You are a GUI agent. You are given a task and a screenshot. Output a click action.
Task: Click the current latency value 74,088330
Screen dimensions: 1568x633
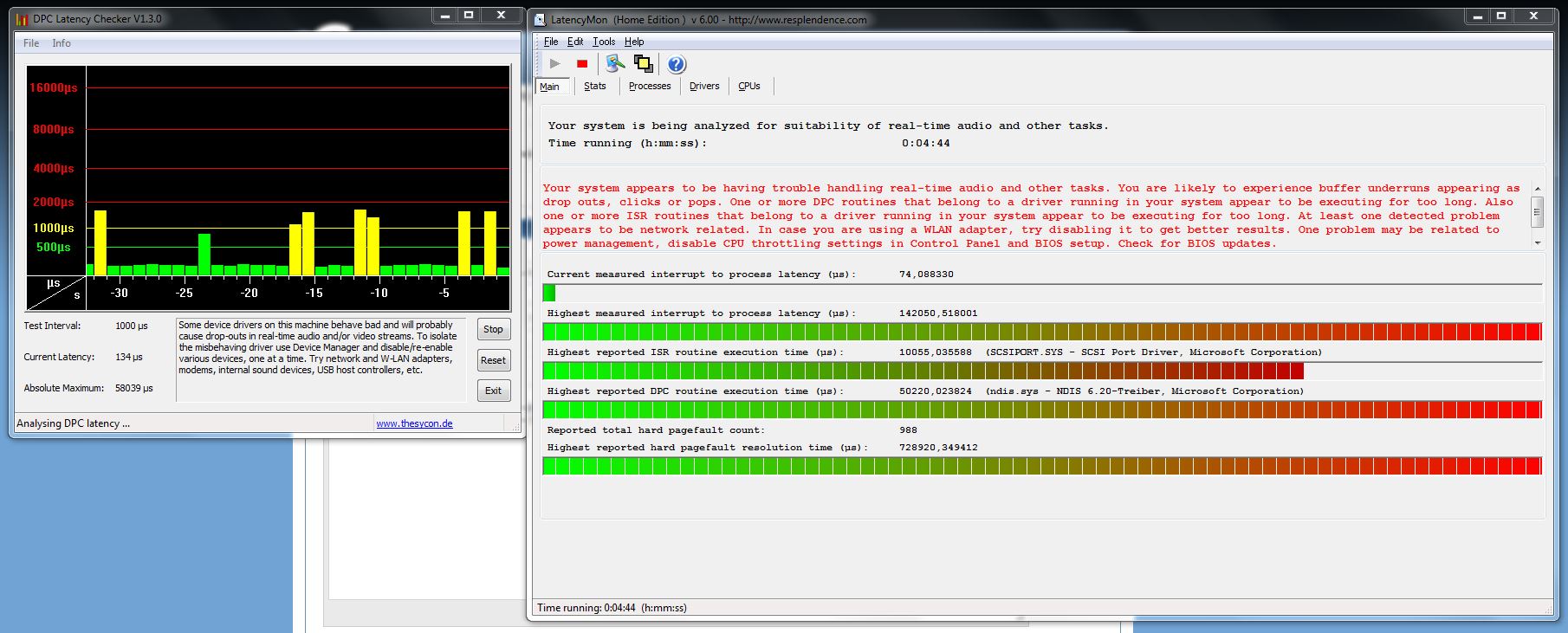click(x=926, y=275)
